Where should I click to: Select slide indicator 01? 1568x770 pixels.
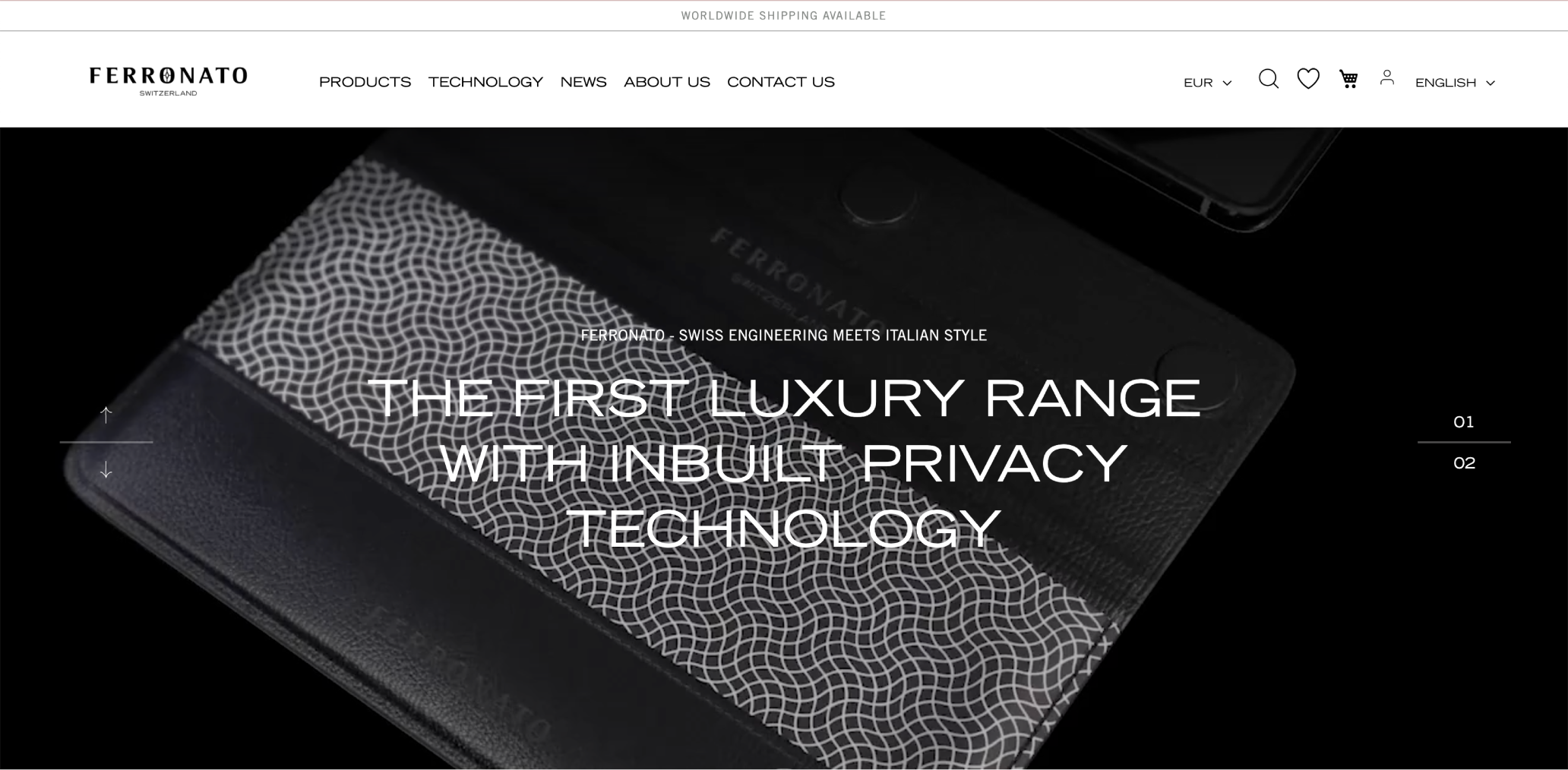coord(1464,422)
